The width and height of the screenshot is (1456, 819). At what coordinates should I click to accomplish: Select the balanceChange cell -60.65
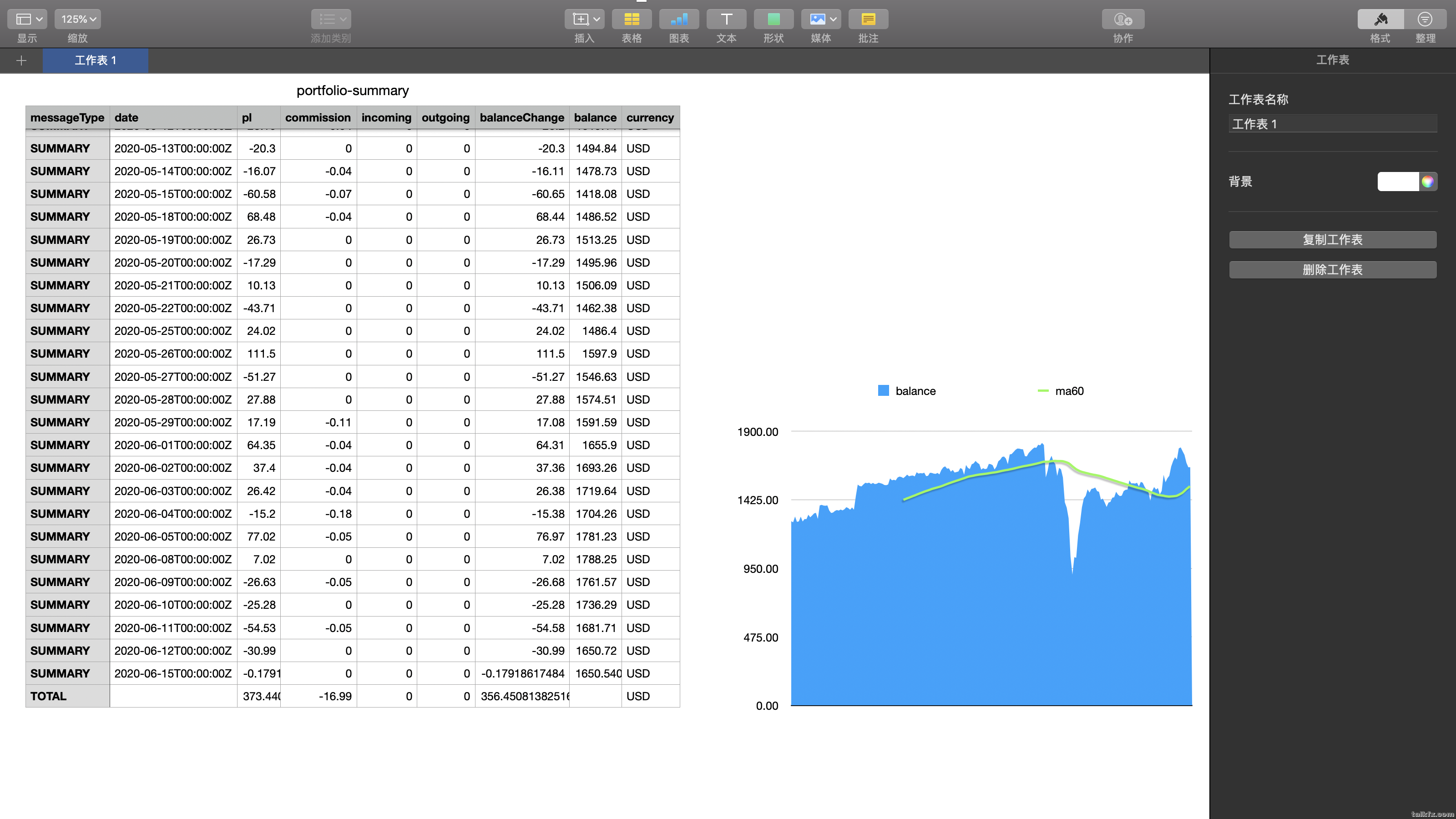(x=522, y=194)
